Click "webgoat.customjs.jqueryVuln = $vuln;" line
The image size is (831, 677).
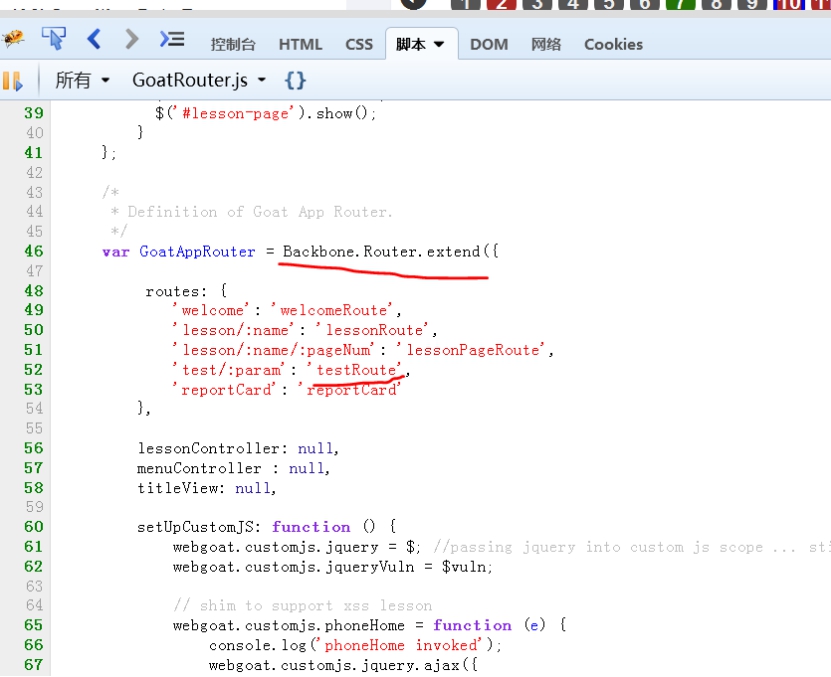click(x=333, y=567)
